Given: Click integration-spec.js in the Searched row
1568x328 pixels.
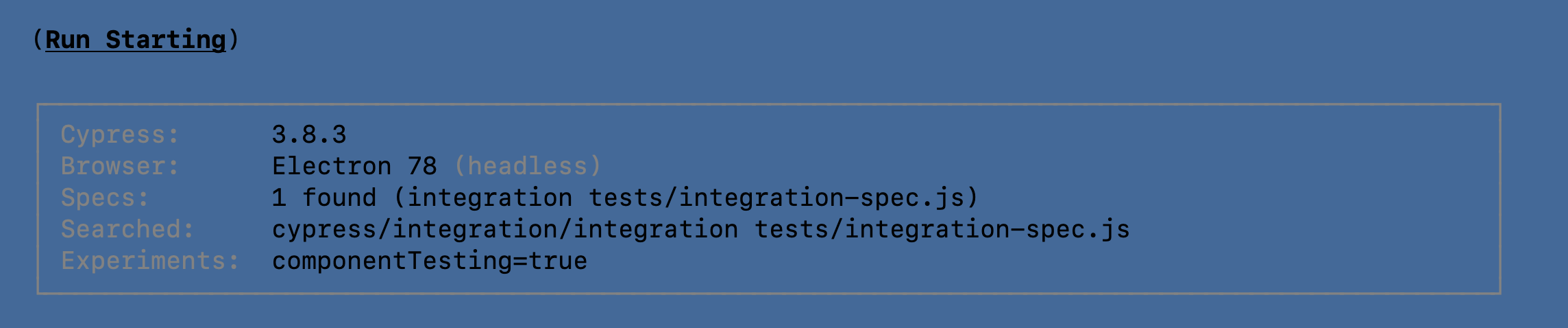Looking at the screenshot, I should click(x=987, y=229).
